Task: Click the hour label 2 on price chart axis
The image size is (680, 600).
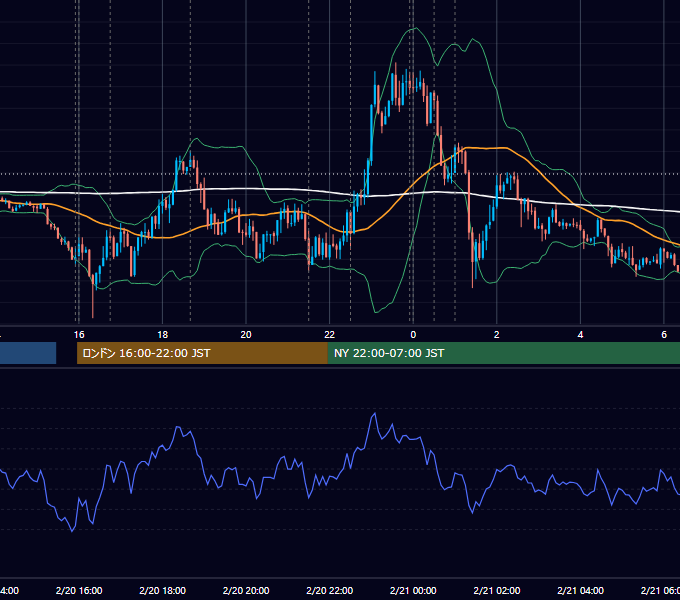Action: [497, 335]
